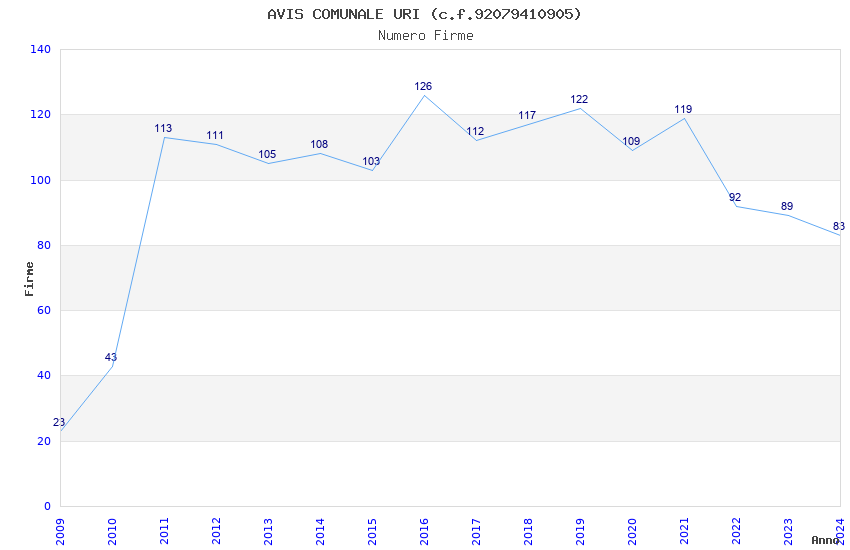850x550 pixels.
Task: Click the Anno x-axis label
Action: [x=825, y=540]
